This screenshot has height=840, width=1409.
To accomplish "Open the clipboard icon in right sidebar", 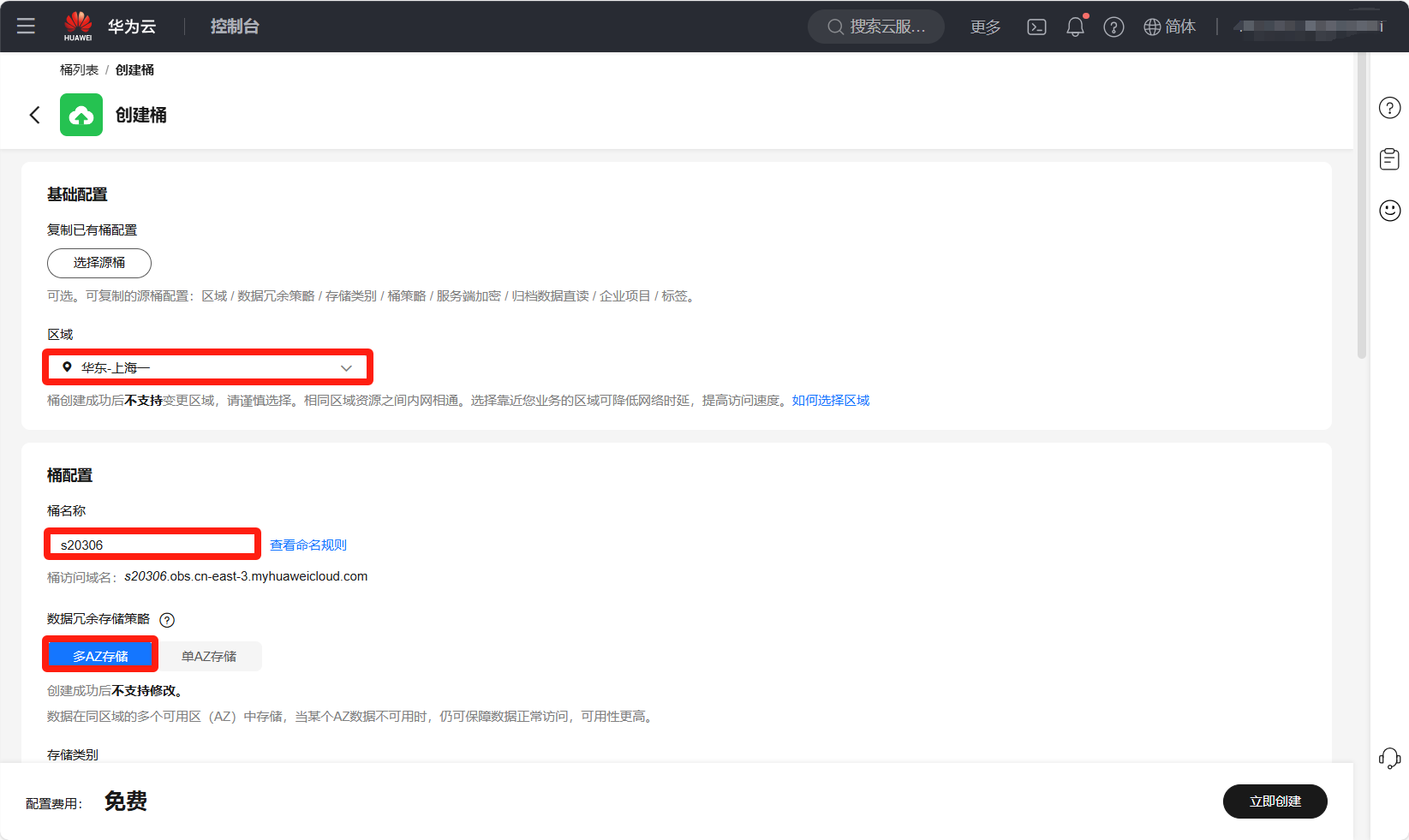I will click(x=1389, y=159).
